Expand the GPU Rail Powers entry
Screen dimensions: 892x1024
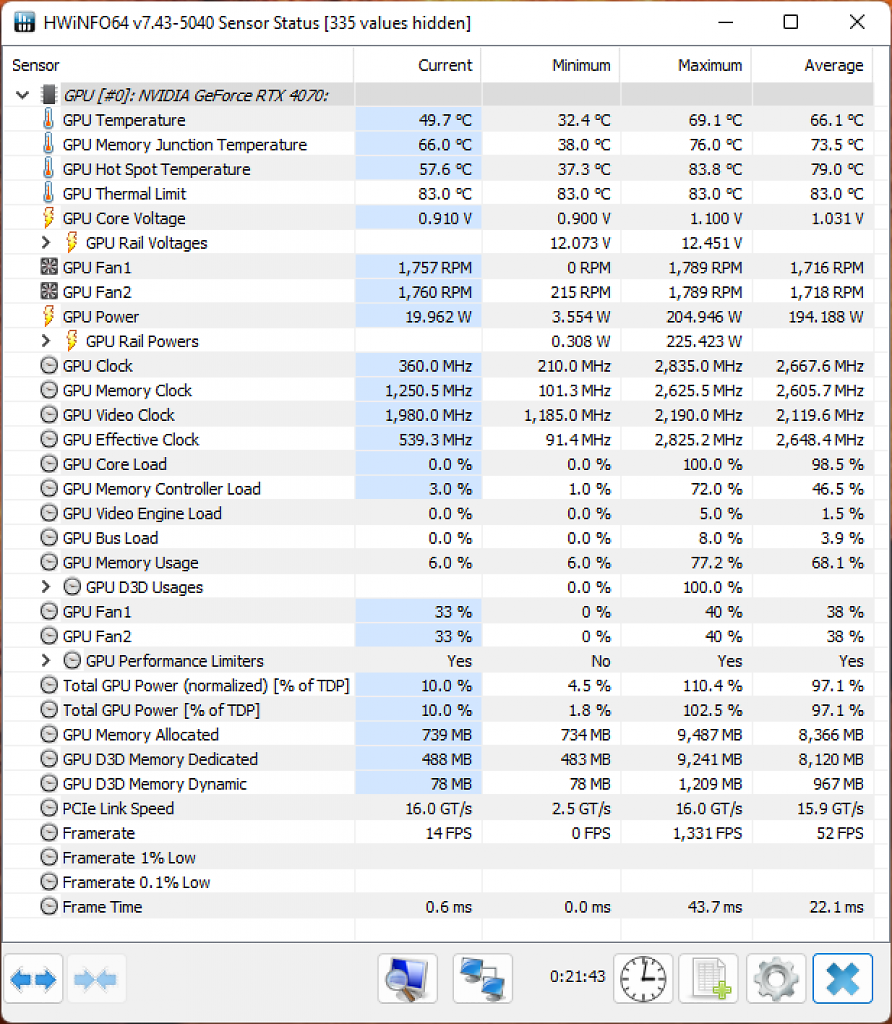[45, 341]
